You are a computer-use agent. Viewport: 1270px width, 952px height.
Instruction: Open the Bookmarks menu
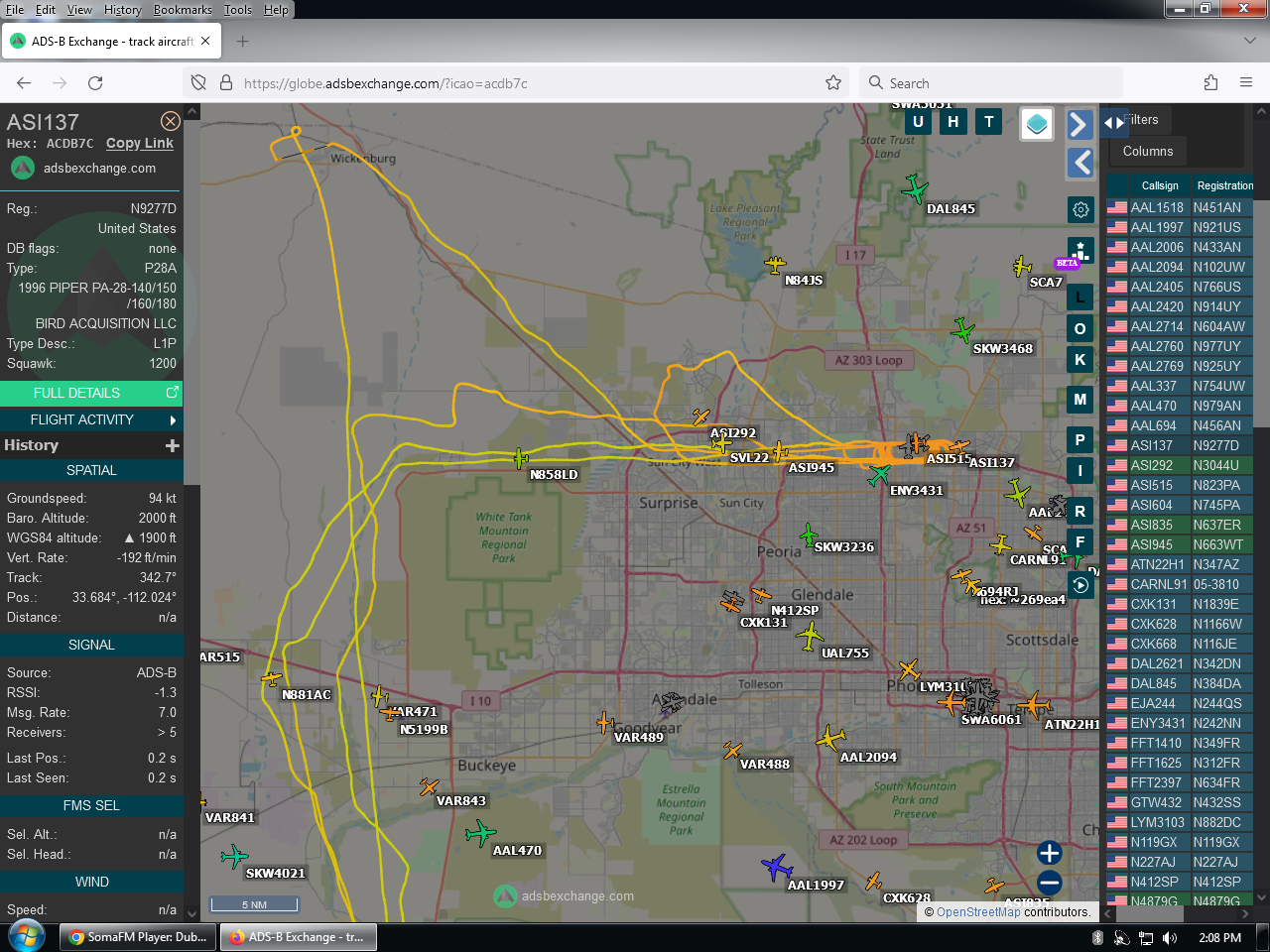(x=183, y=10)
